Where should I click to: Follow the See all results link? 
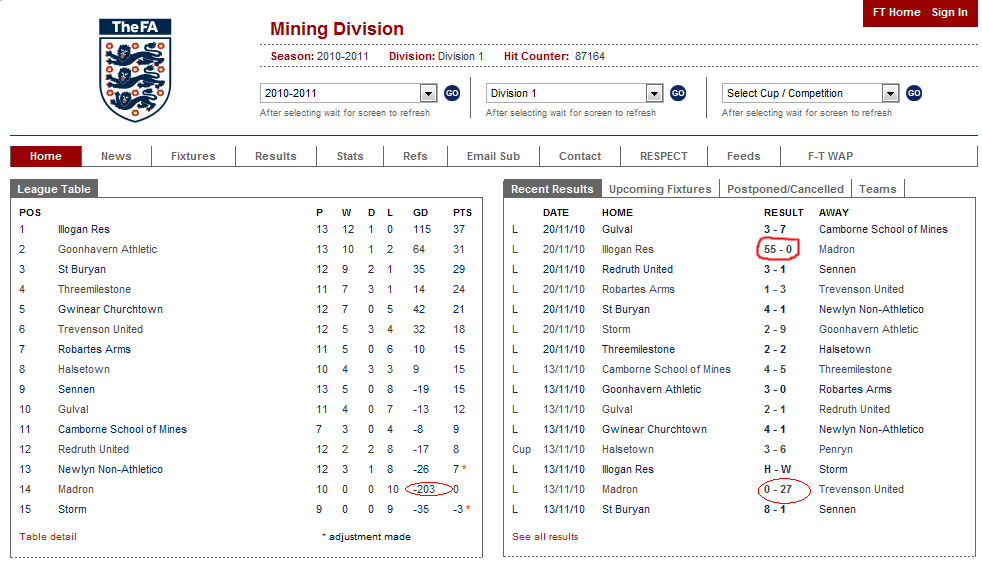click(x=545, y=537)
